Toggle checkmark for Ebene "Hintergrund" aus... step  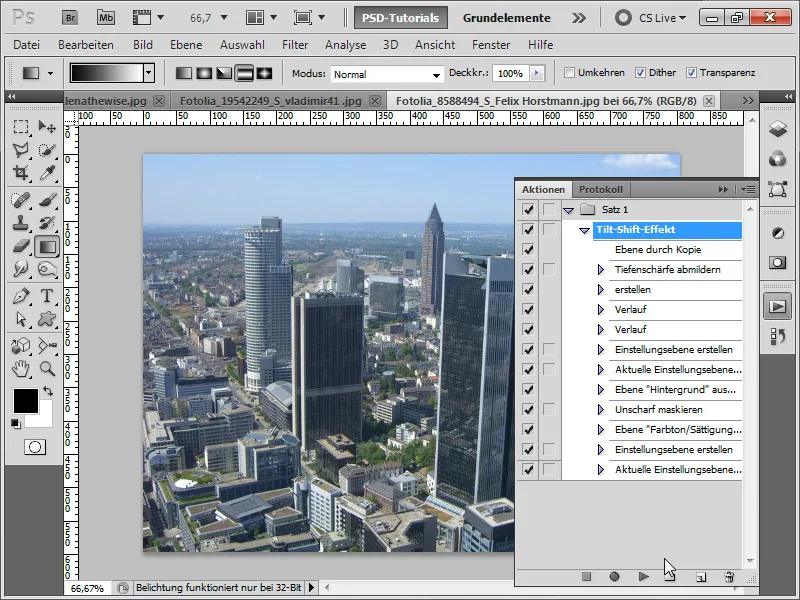tap(529, 390)
